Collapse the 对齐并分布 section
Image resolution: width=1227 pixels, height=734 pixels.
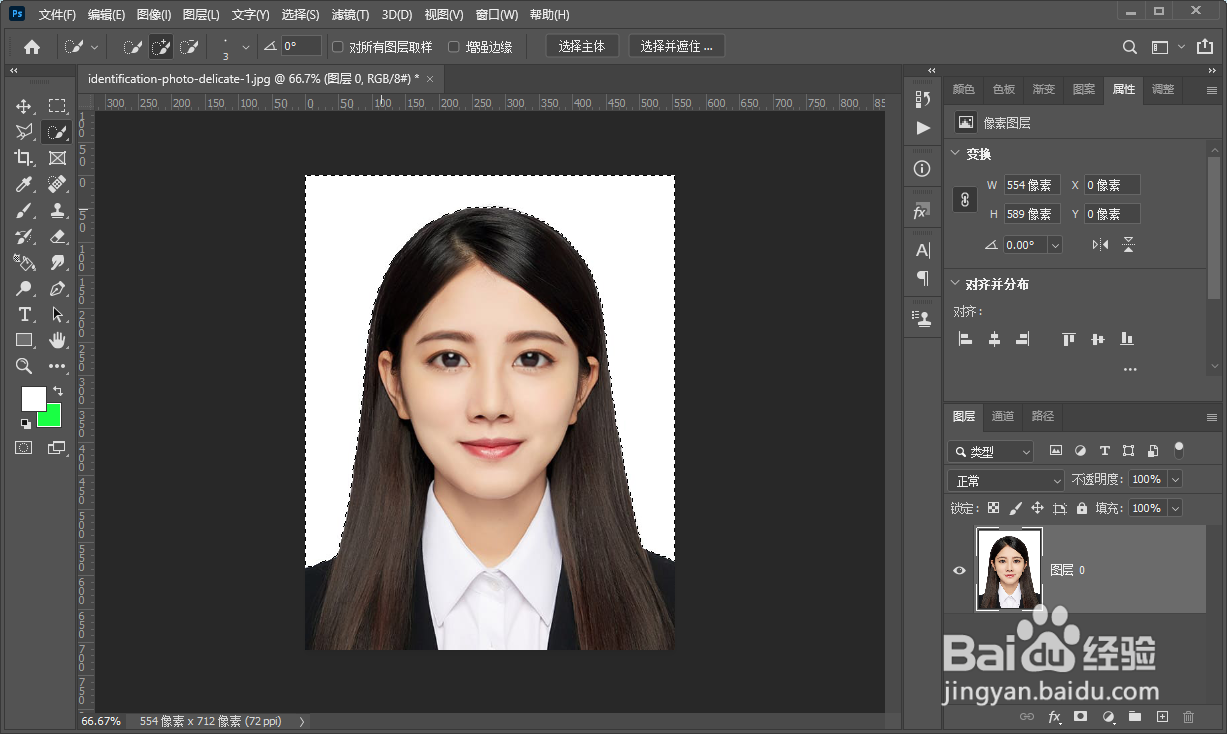click(954, 284)
